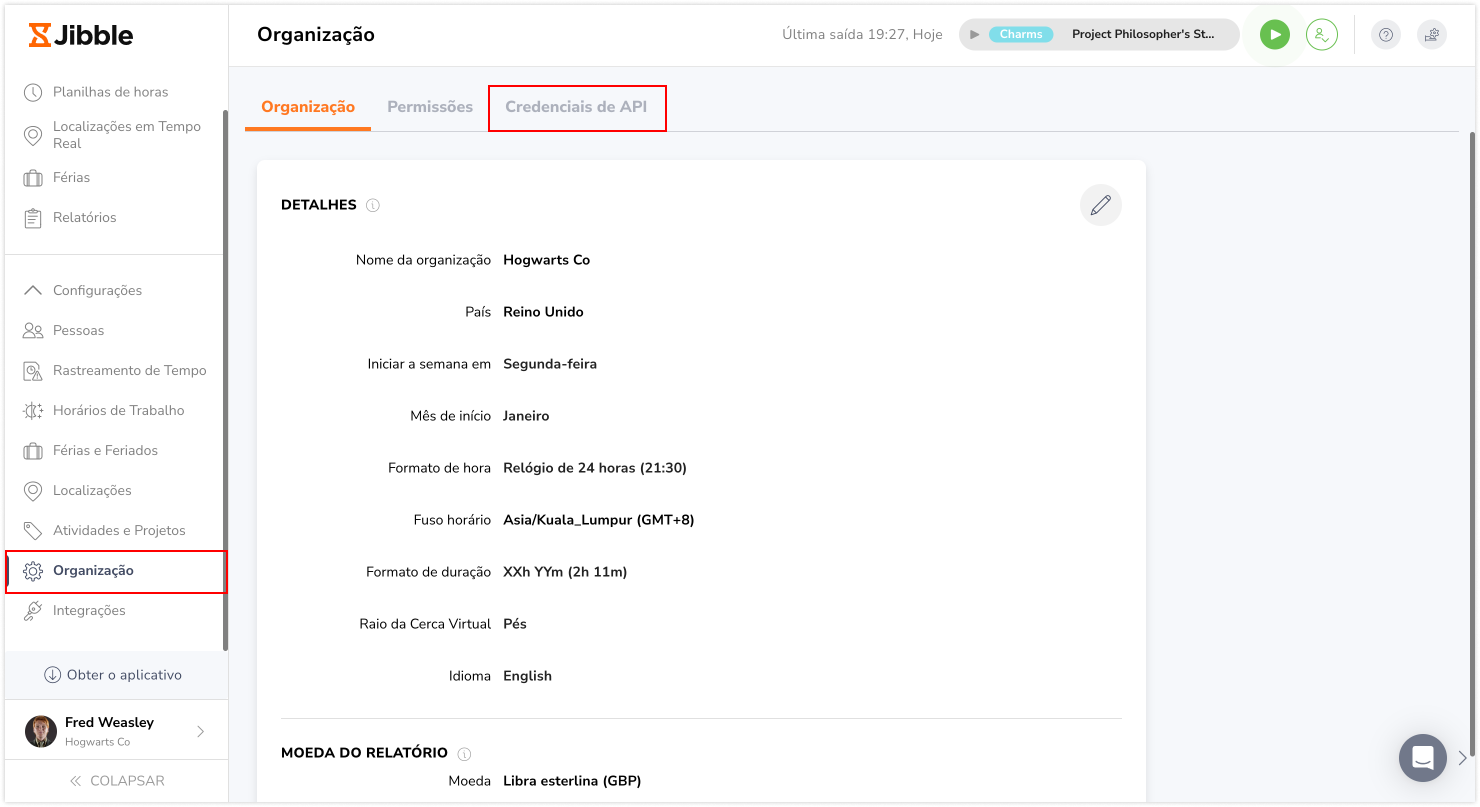Click the Férias suitcase icon
The height and width of the screenshot is (807, 1480).
click(x=33, y=178)
